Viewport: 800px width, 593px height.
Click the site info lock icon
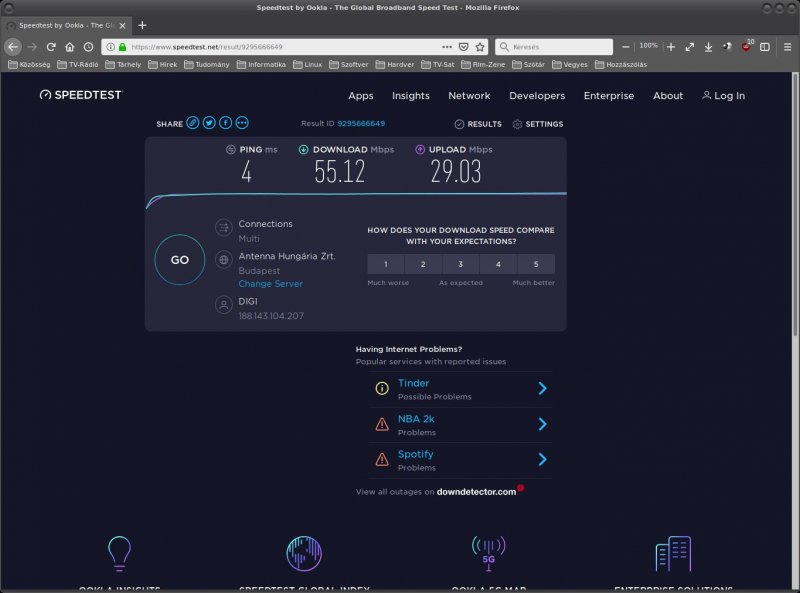pyautogui.click(x=122, y=47)
